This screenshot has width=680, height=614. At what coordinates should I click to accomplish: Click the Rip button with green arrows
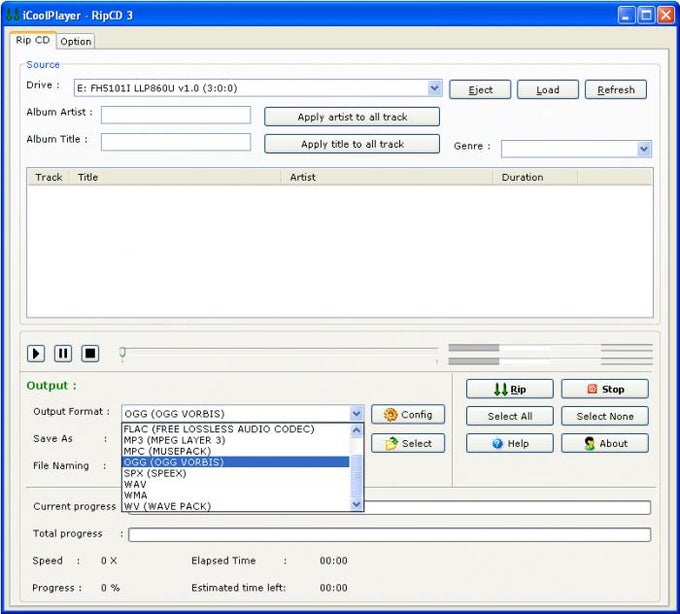[510, 389]
